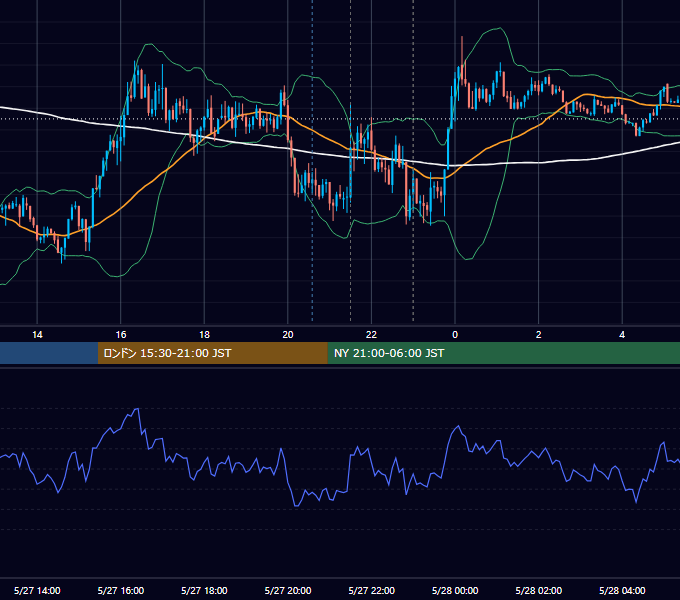This screenshot has width=680, height=600.
Task: Click hour label 4 on price chart axis
Action: (622, 335)
